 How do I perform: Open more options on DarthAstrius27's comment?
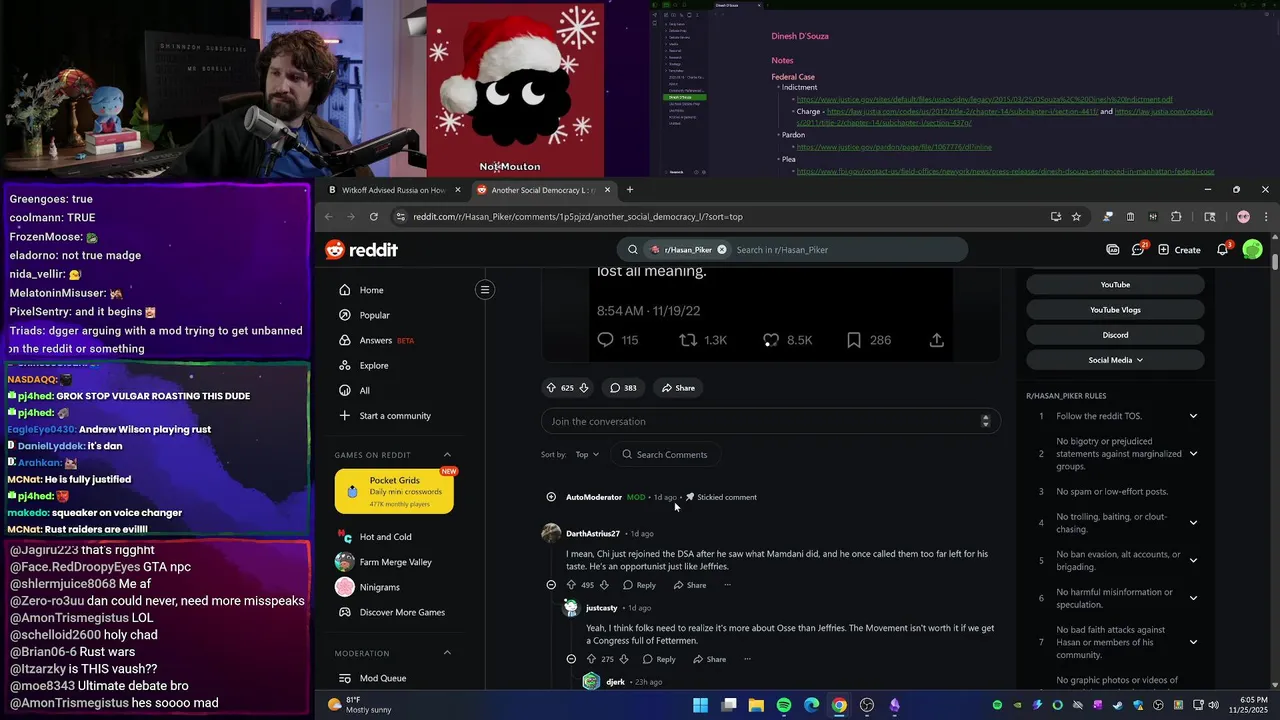pyautogui.click(x=727, y=585)
